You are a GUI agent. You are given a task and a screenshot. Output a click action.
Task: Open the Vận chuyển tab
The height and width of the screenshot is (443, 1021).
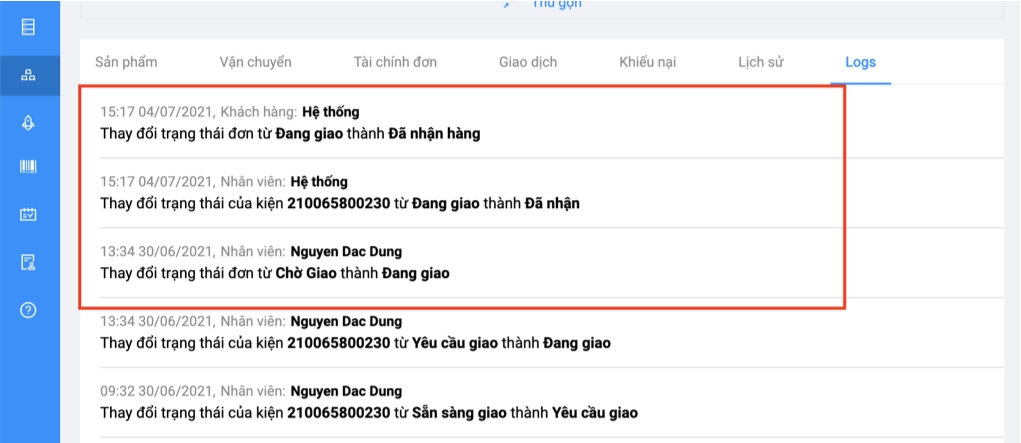[255, 62]
